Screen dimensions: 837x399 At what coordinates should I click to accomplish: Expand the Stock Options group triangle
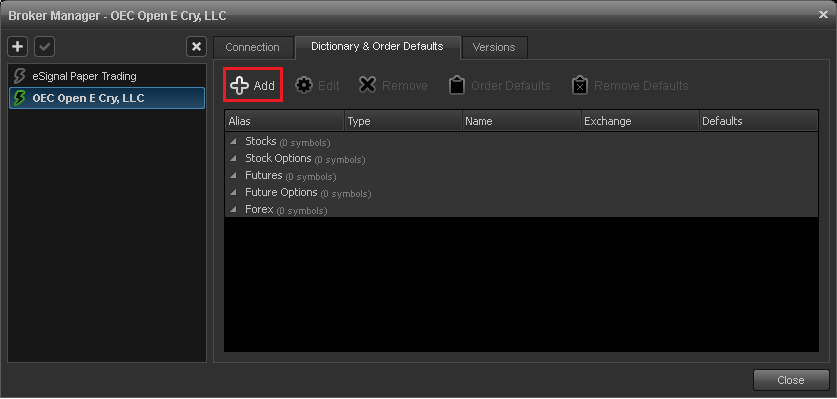pyautogui.click(x=233, y=159)
